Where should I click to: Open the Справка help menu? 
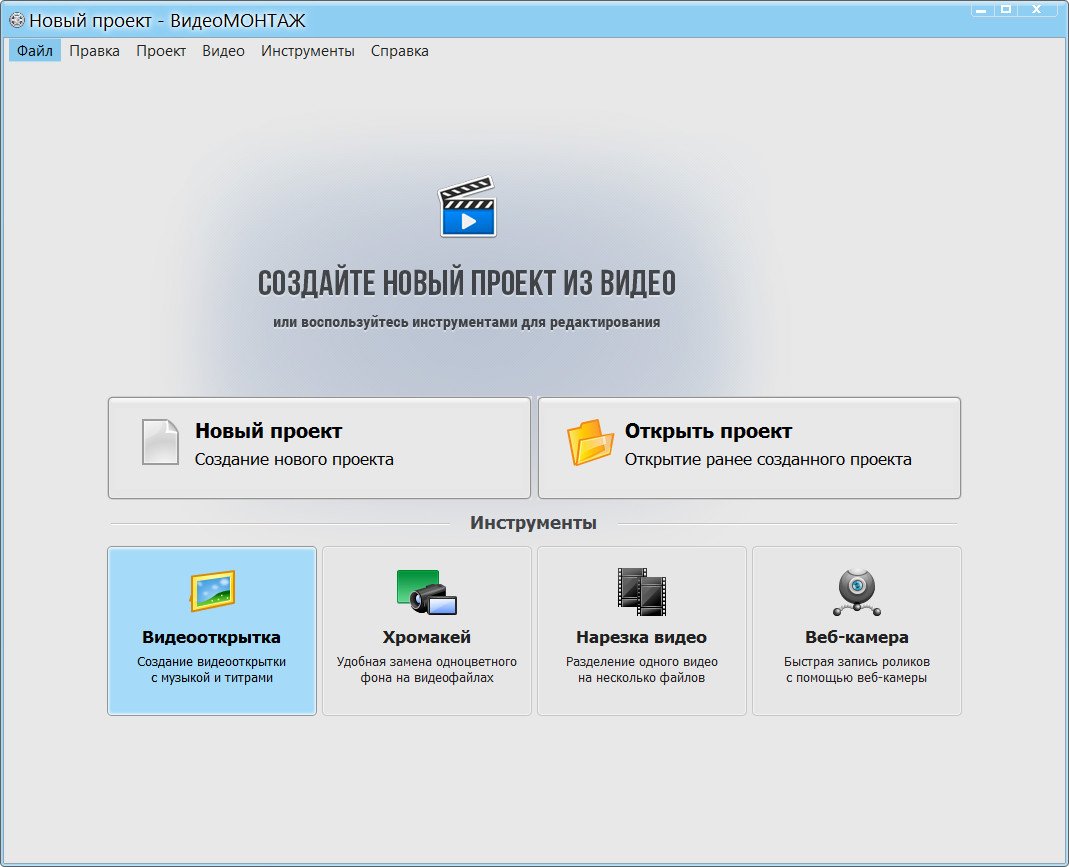point(400,51)
